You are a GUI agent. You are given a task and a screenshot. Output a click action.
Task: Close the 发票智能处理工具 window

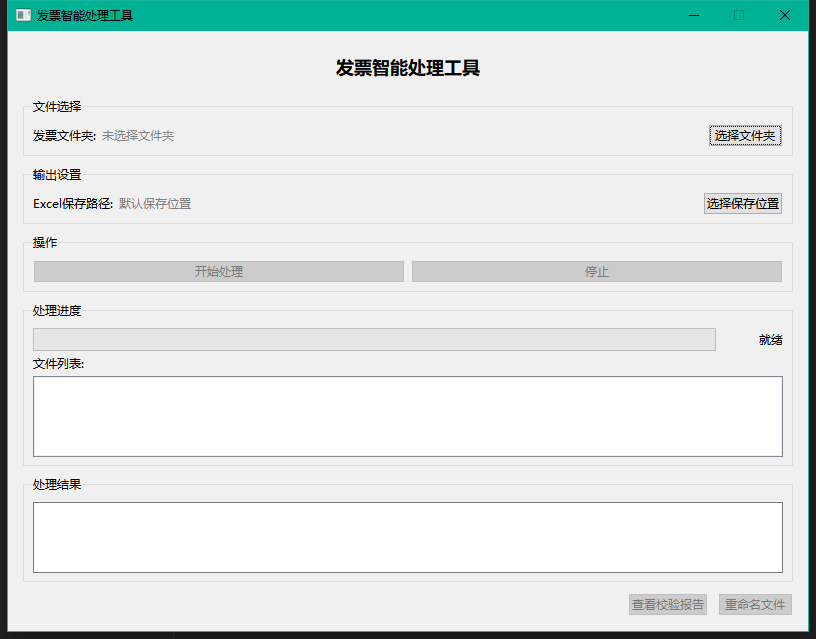(x=785, y=16)
